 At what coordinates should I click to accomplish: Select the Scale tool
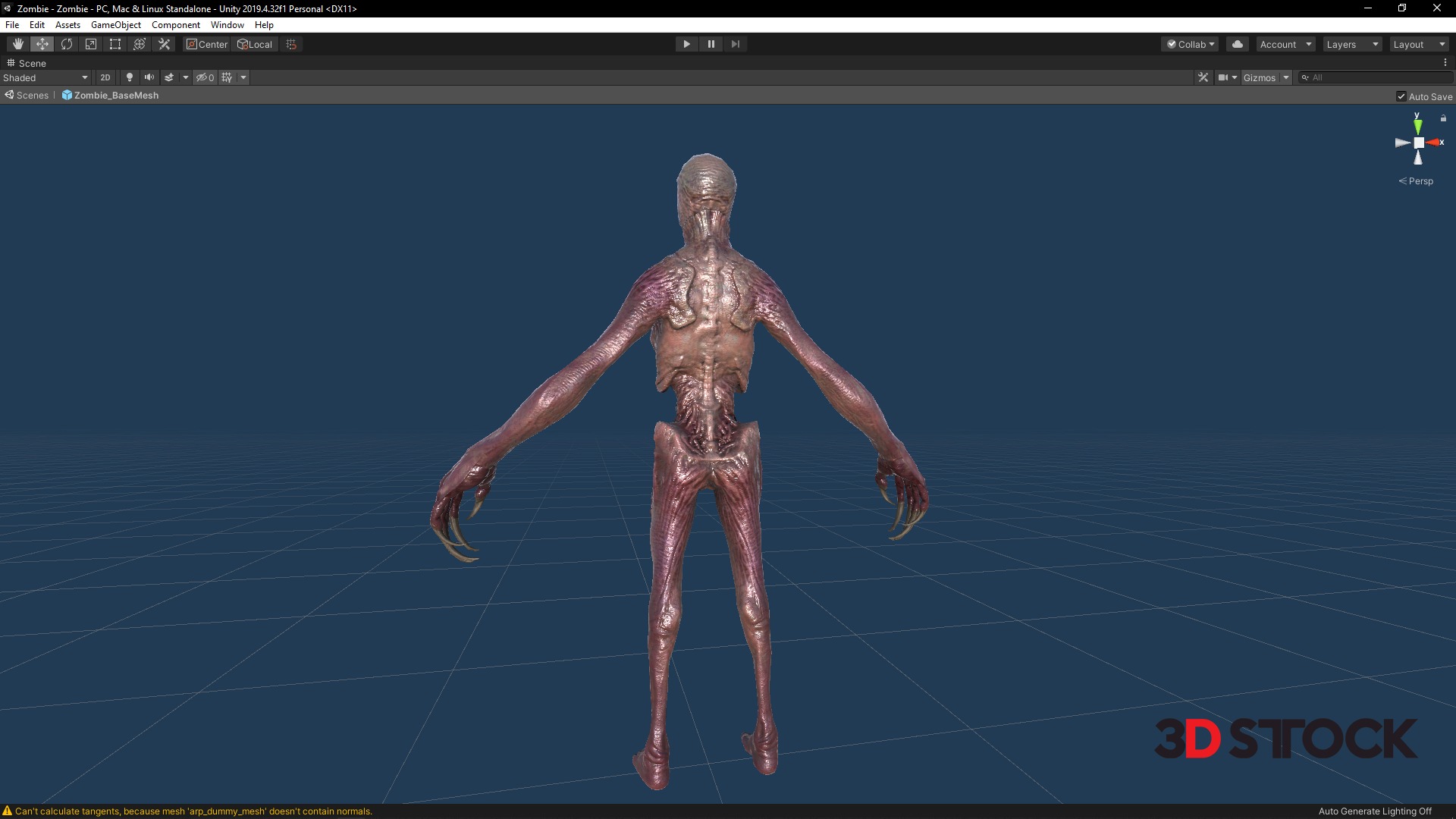pyautogui.click(x=91, y=44)
